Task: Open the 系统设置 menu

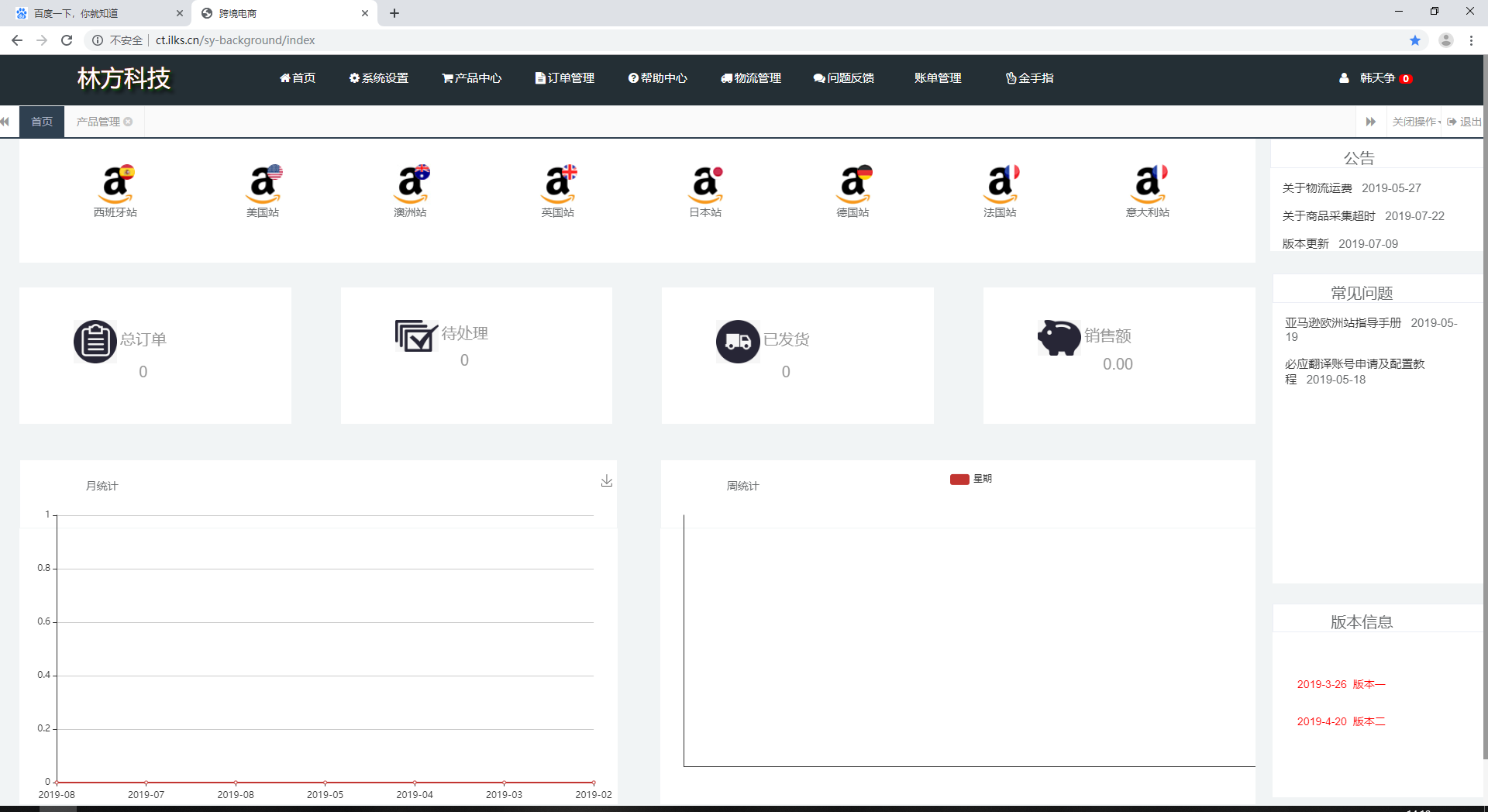Action: [x=379, y=78]
